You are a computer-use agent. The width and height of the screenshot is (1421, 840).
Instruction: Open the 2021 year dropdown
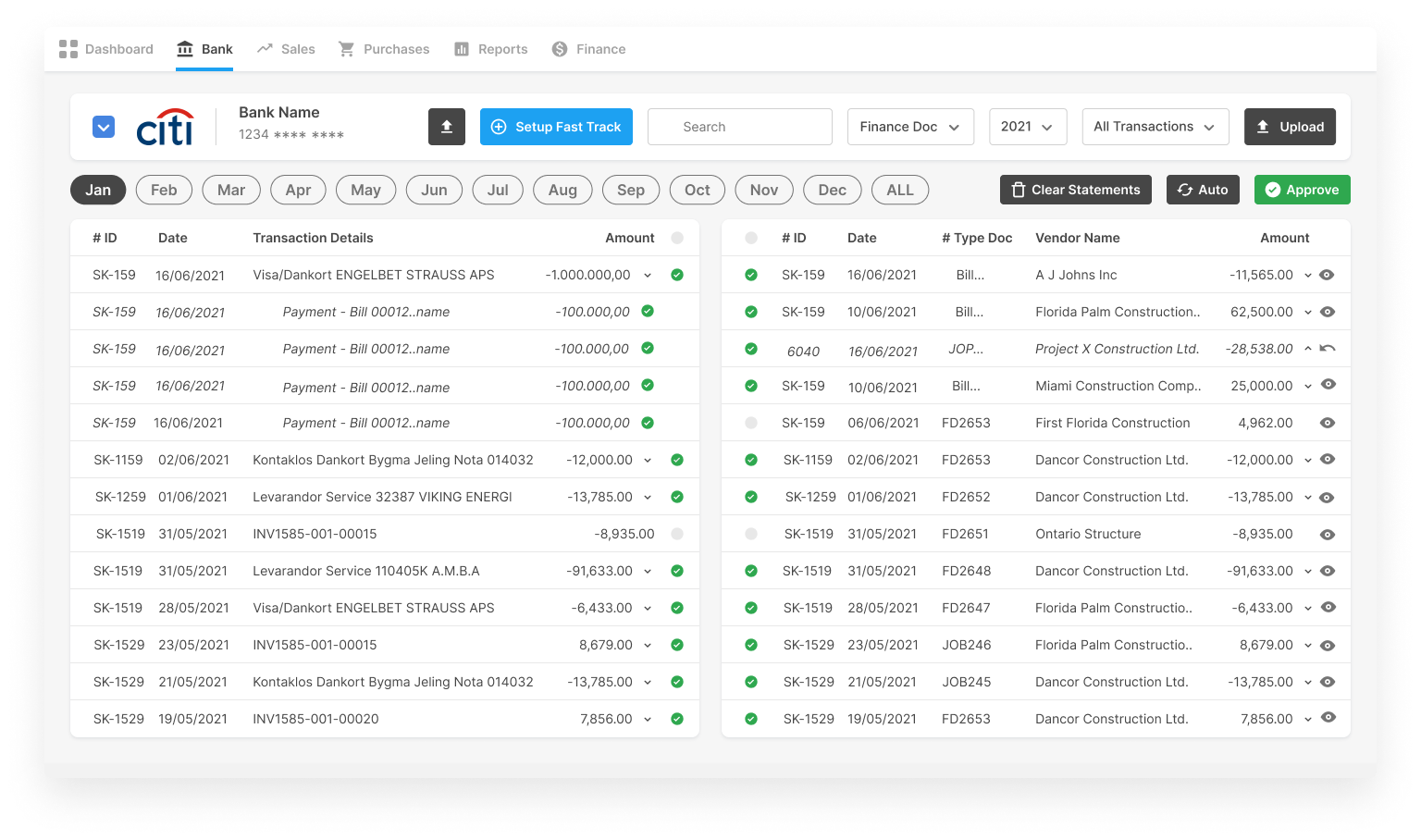(1027, 127)
